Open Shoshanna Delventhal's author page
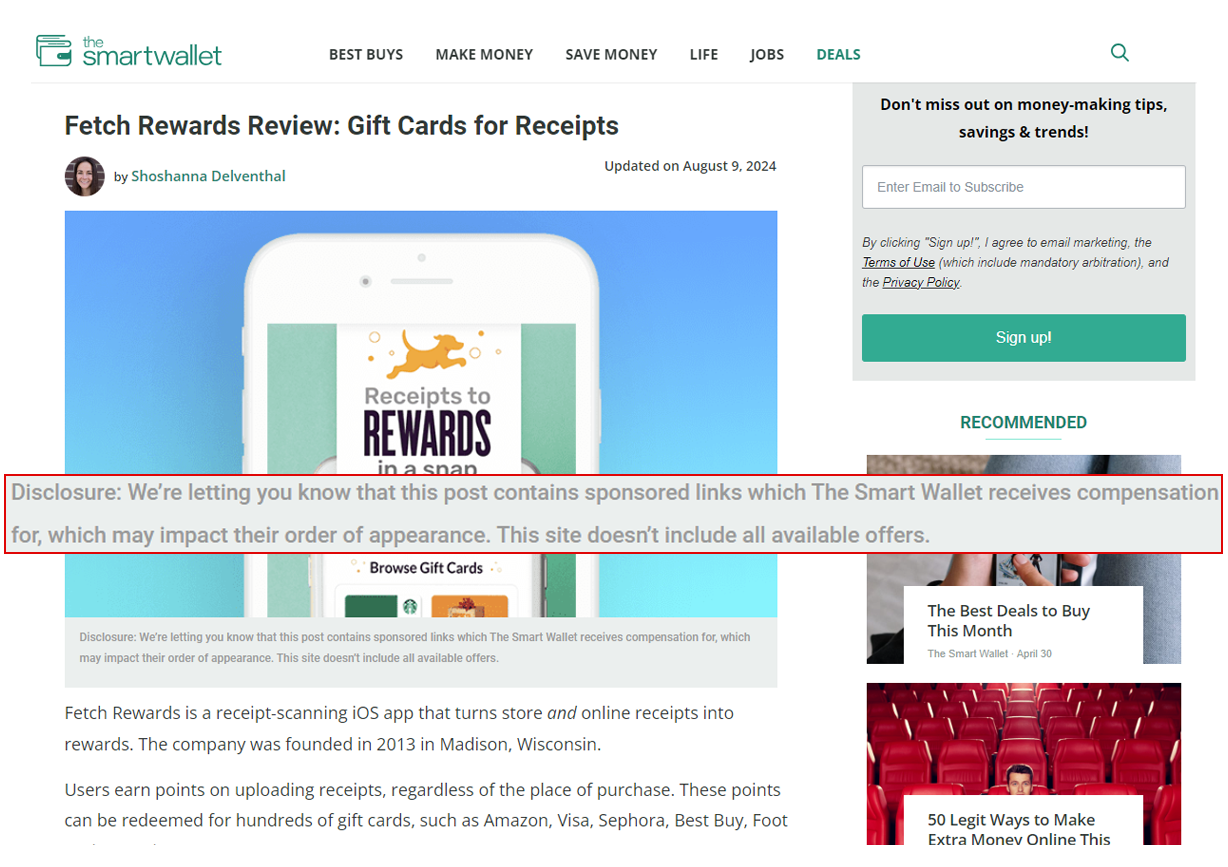This screenshot has width=1228, height=867. point(208,175)
